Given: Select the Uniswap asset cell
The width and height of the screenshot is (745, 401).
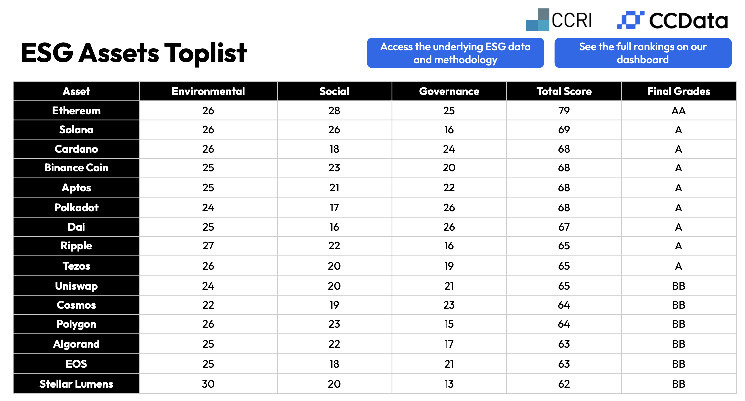Looking at the screenshot, I should pos(76,285).
